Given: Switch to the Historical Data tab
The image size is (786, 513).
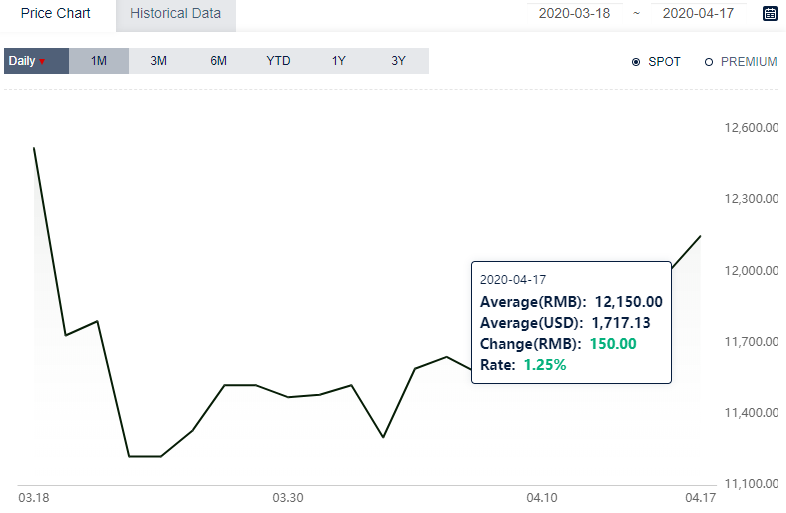Looking at the screenshot, I should [175, 14].
